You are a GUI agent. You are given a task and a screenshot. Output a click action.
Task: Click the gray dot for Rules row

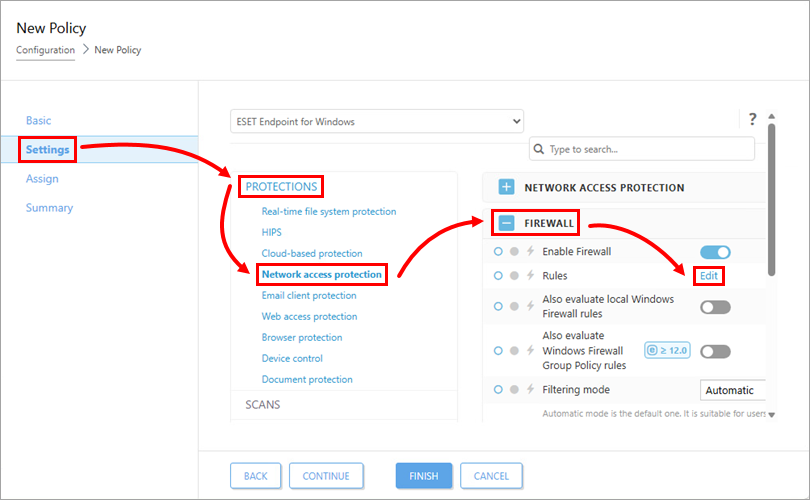(514, 275)
